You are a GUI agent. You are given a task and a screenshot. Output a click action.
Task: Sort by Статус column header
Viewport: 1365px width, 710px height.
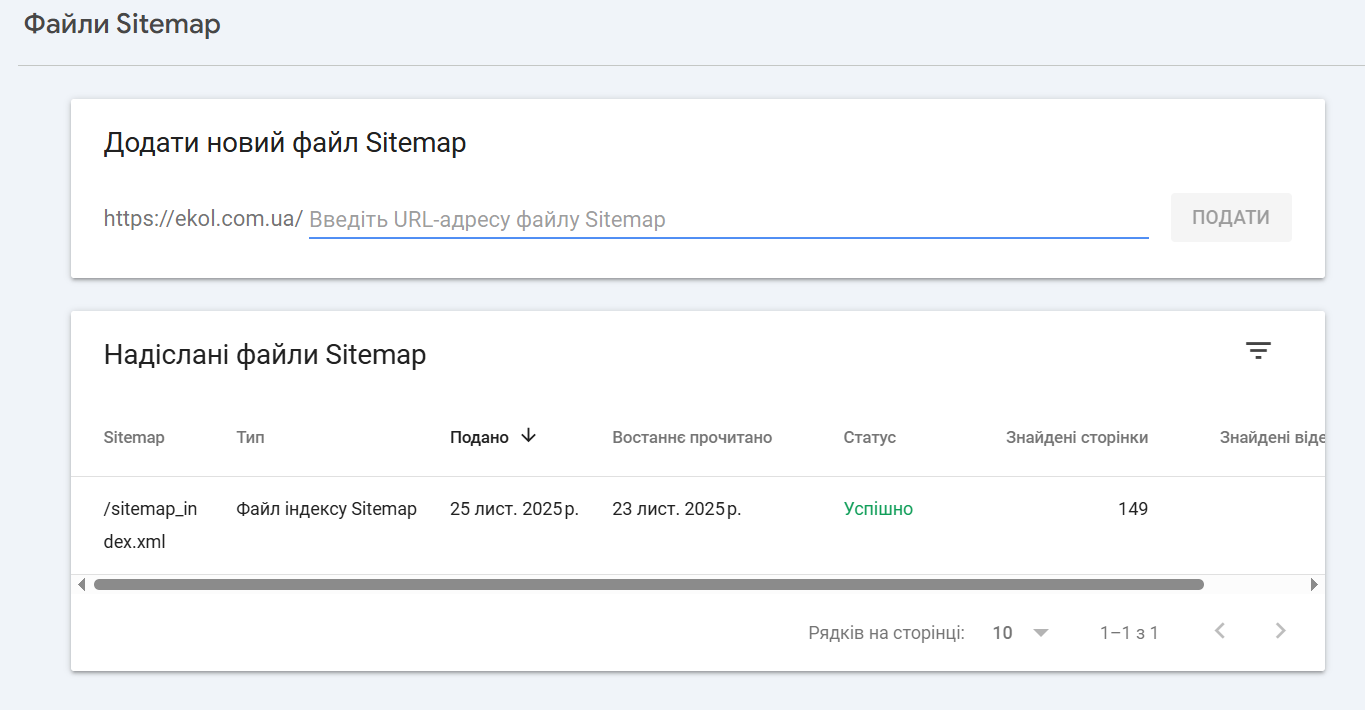869,438
